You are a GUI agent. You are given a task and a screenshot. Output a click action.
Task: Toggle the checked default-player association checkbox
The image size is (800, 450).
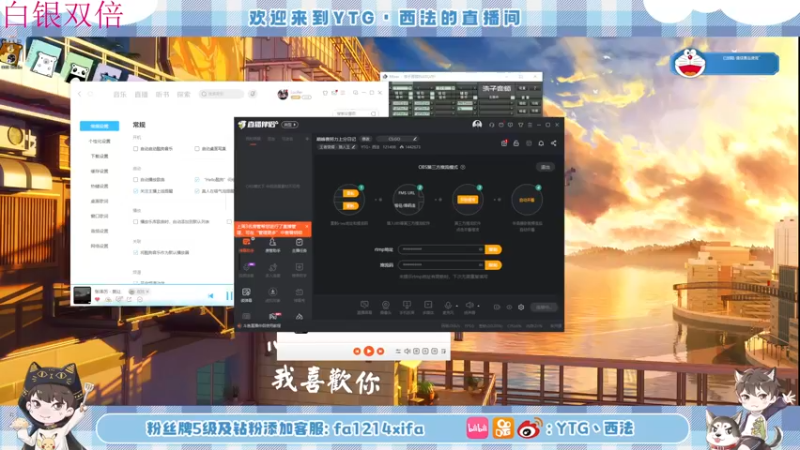[x=135, y=253]
